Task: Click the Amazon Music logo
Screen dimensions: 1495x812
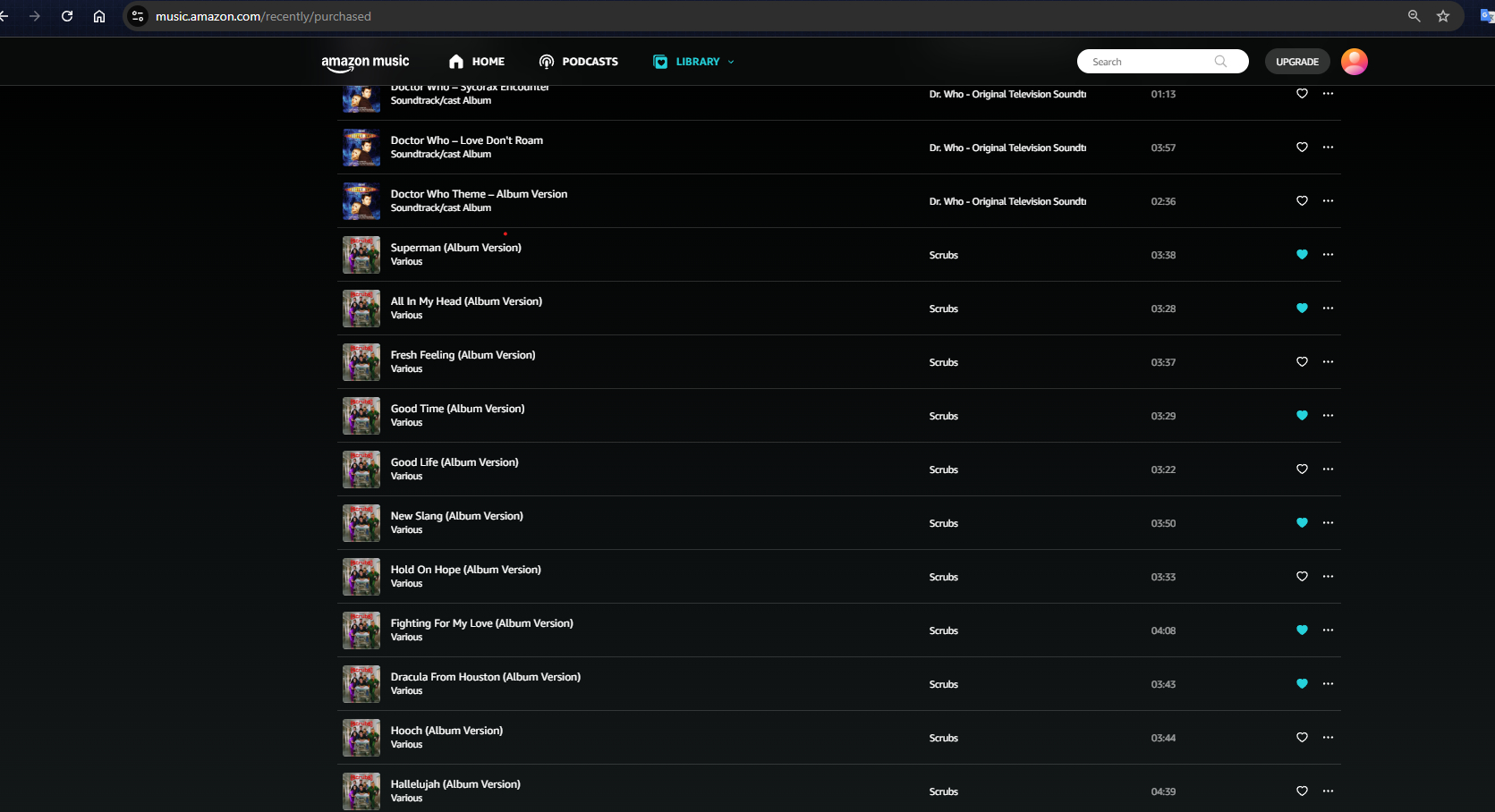Action: (x=365, y=62)
